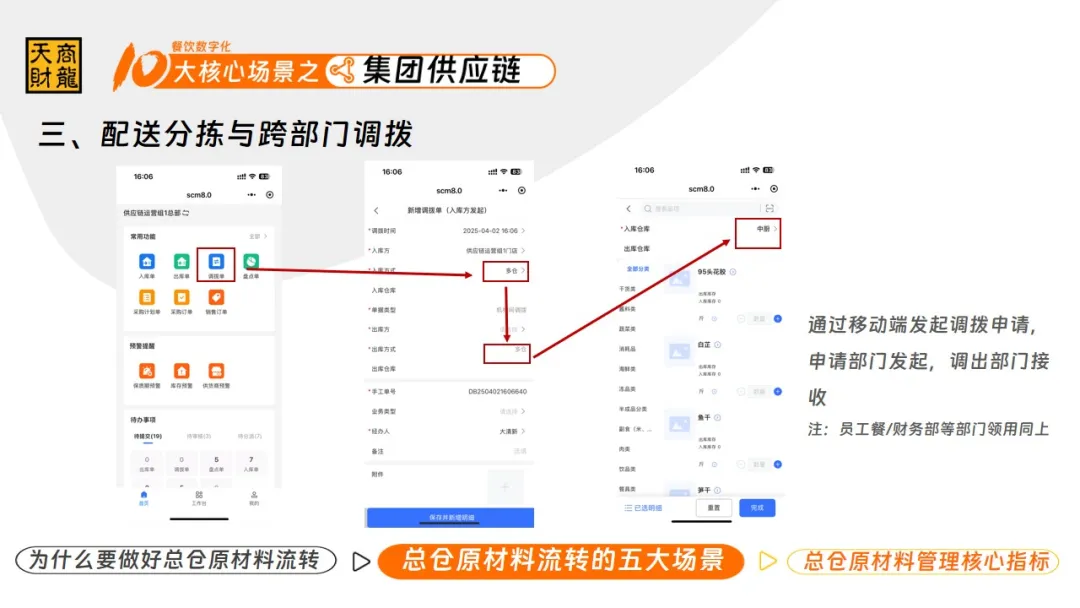
Task: Open the 盘点单 pie-chart icon
Action: (251, 262)
